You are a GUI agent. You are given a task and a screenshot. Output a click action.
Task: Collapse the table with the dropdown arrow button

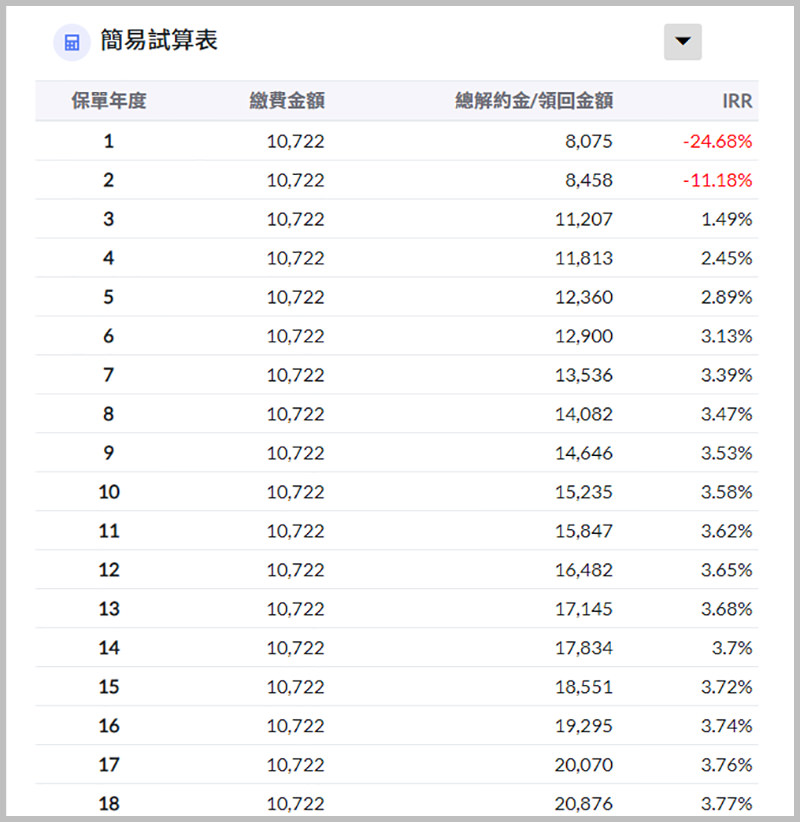coord(683,41)
